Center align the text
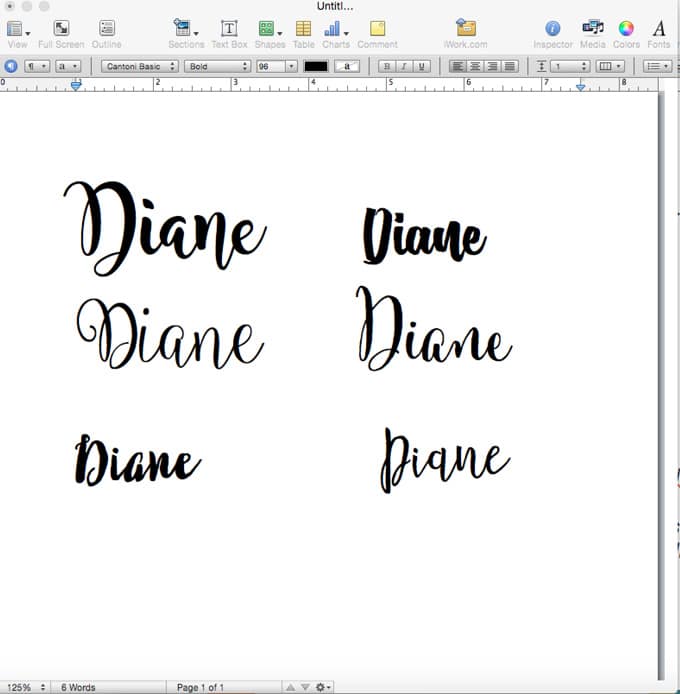 [x=475, y=66]
